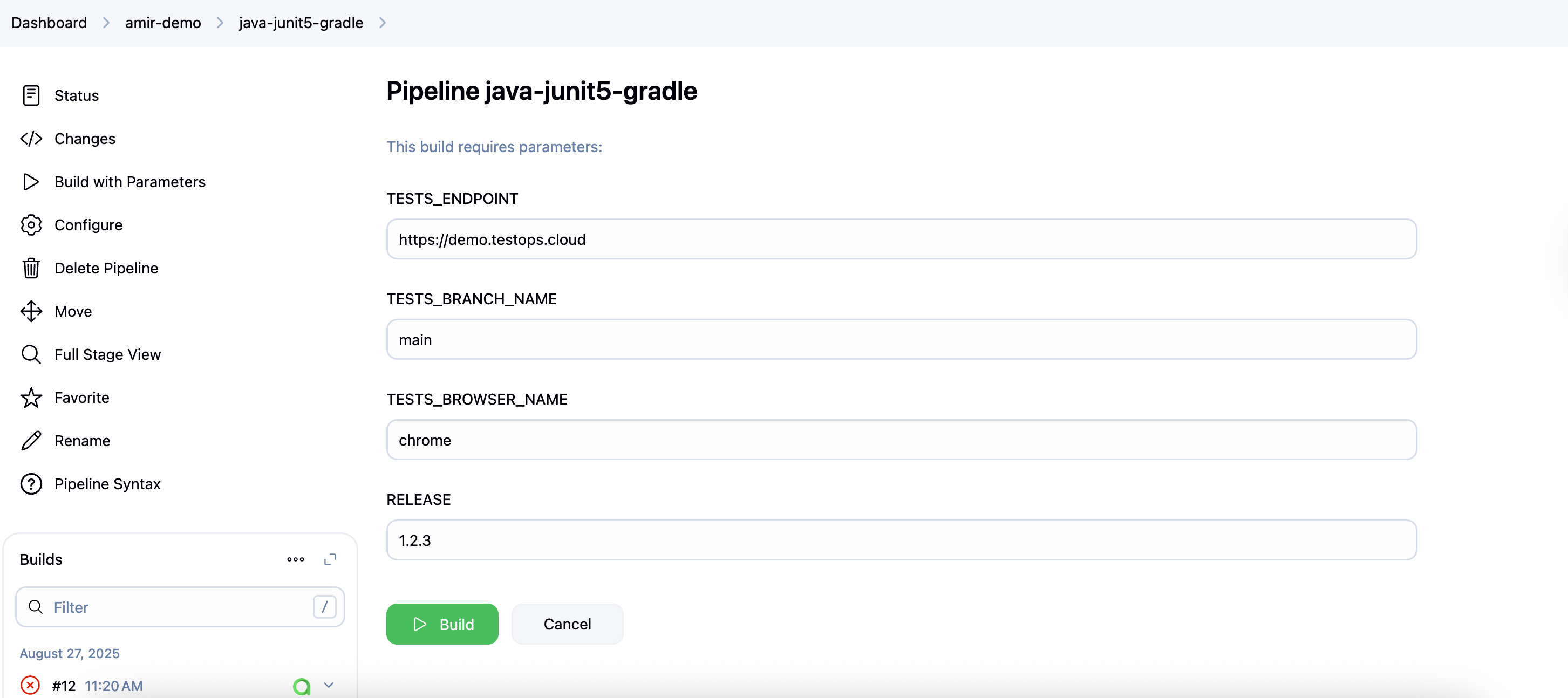The image size is (1568, 698).
Task: Click the Delete Pipeline trash icon
Action: pyautogui.click(x=31, y=269)
